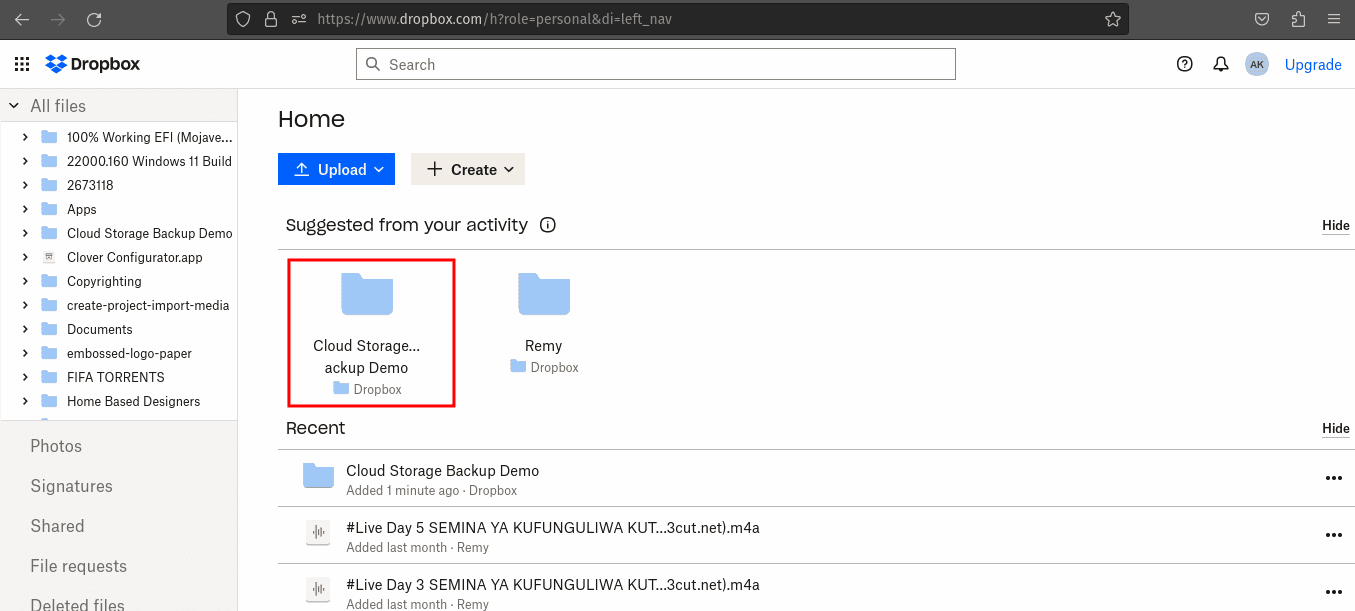Click the folder icon of the Recent Cloud Storage Backup Demo
Screen dimensions: 1355x611
tap(318, 476)
